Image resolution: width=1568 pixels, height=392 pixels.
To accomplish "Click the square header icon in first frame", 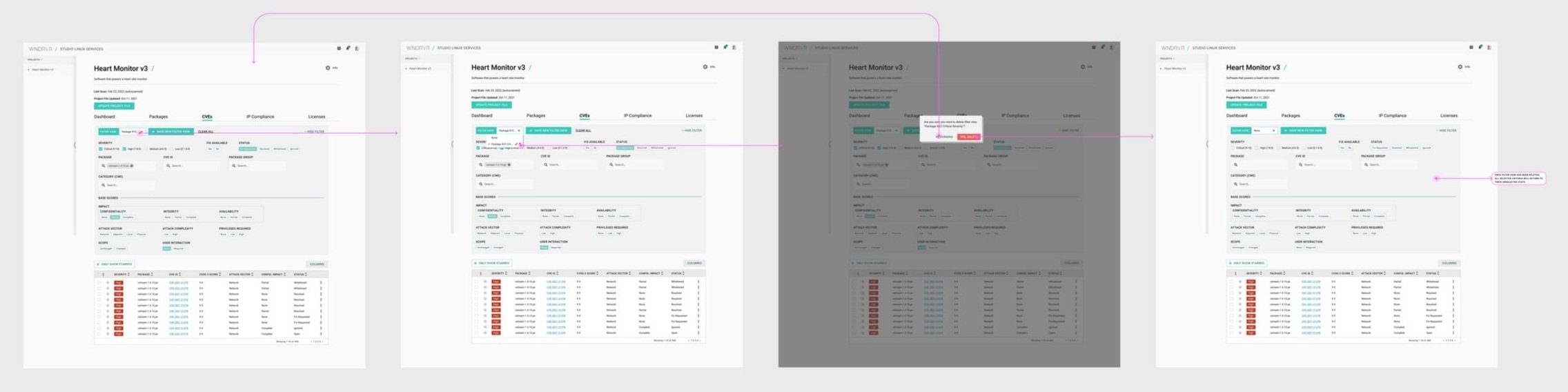I will tap(339, 48).
